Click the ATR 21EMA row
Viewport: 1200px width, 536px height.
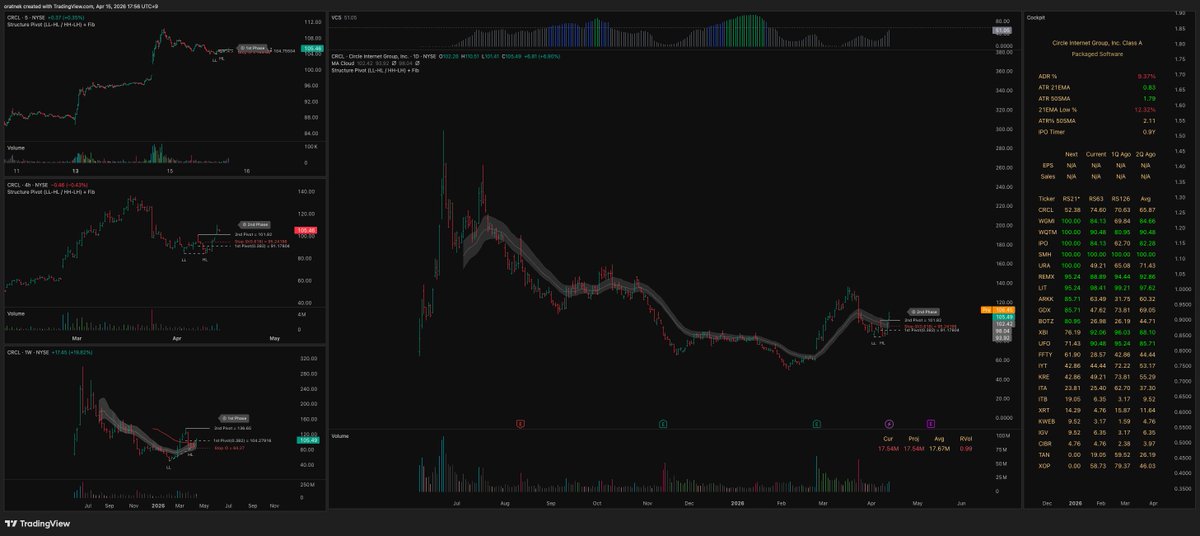(1097, 87)
